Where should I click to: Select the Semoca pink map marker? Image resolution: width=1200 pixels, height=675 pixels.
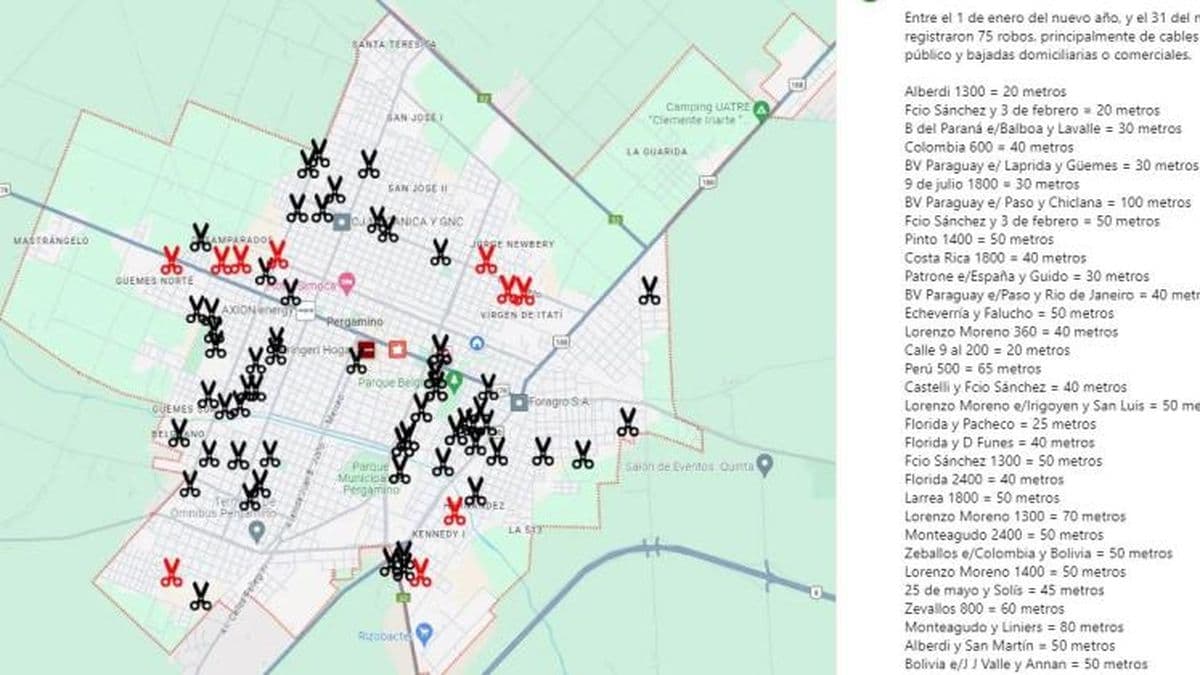[347, 283]
